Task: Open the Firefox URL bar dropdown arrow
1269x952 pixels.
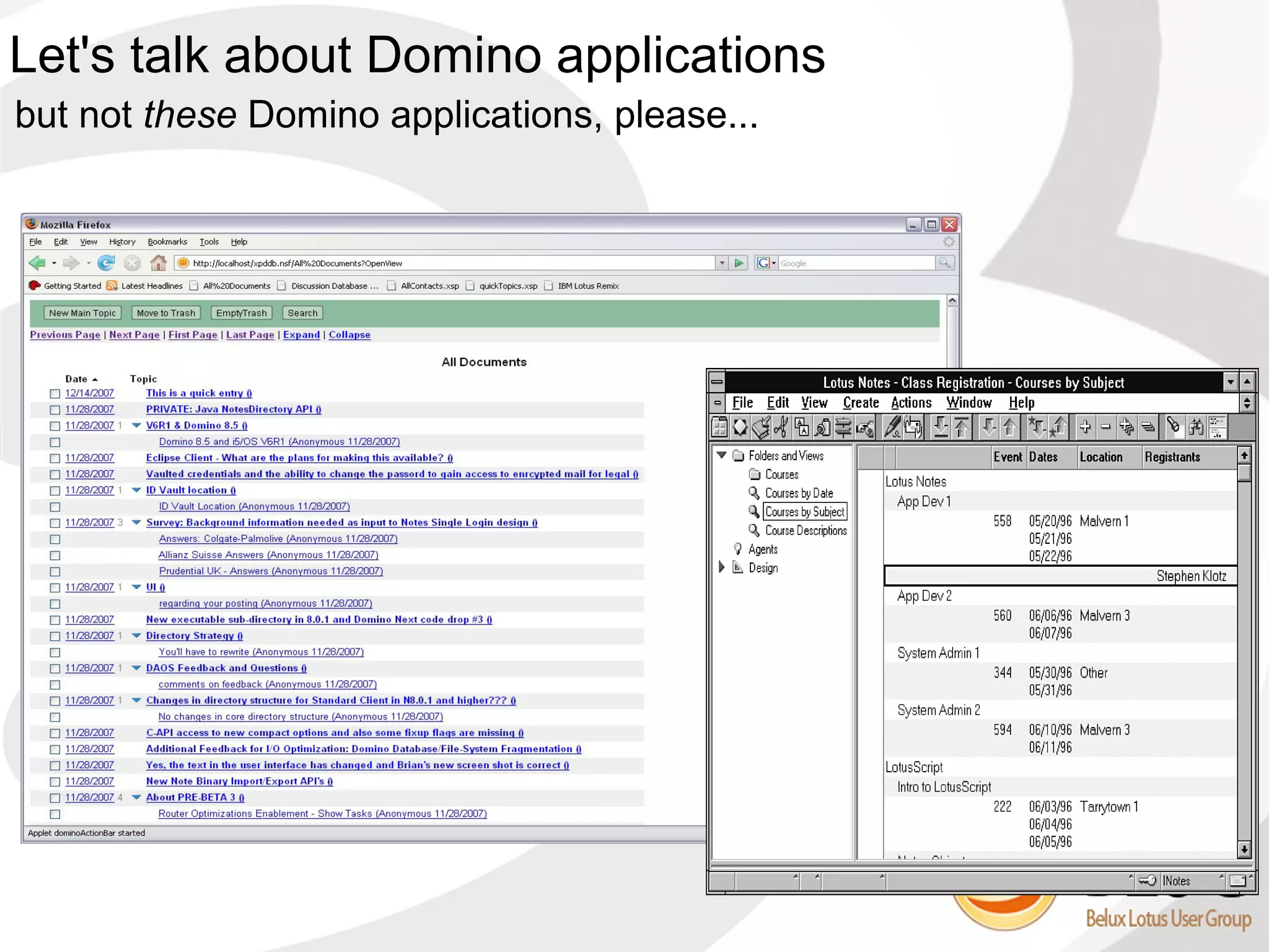Action: point(722,263)
